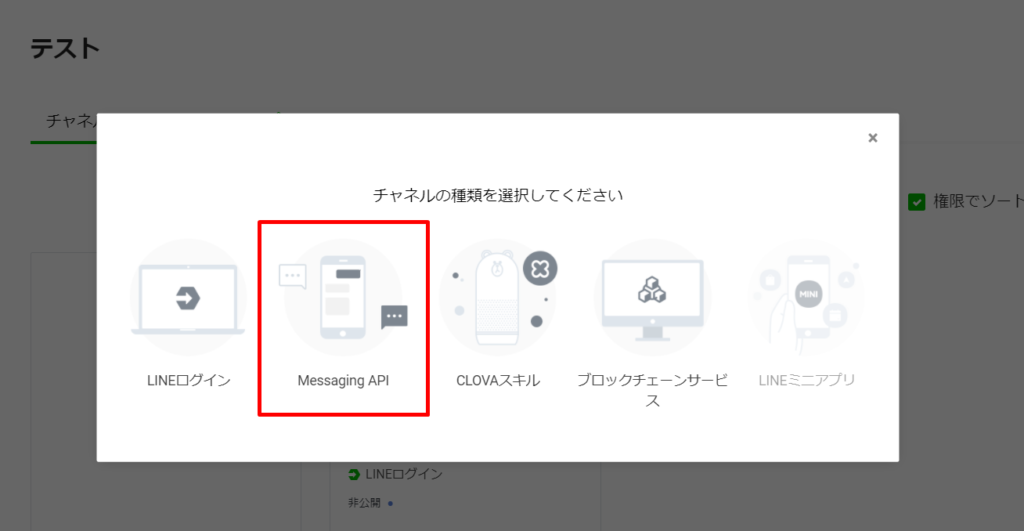Image resolution: width=1024 pixels, height=531 pixels.
Task: Select the LINEログイン laptop icon
Action: (x=188, y=298)
